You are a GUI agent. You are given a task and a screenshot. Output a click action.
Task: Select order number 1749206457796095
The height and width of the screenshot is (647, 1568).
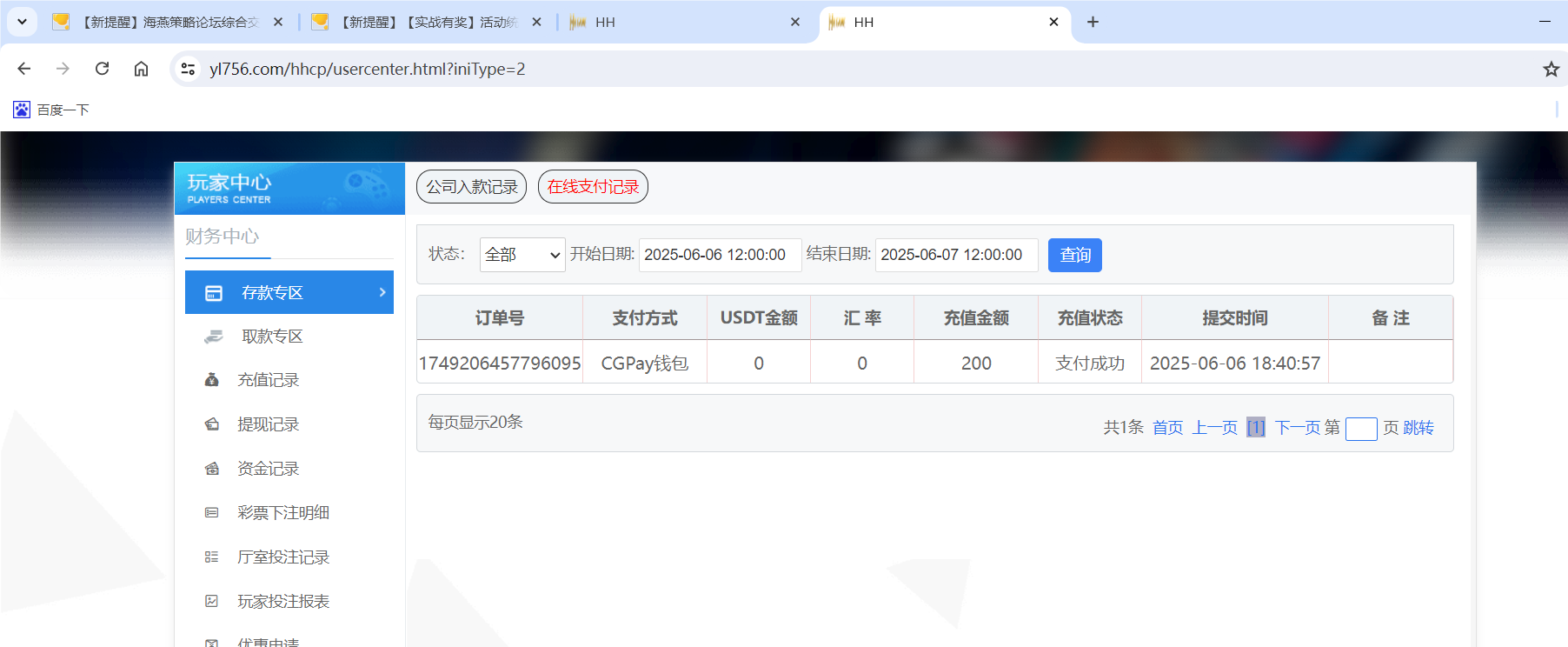pyautogui.click(x=500, y=364)
